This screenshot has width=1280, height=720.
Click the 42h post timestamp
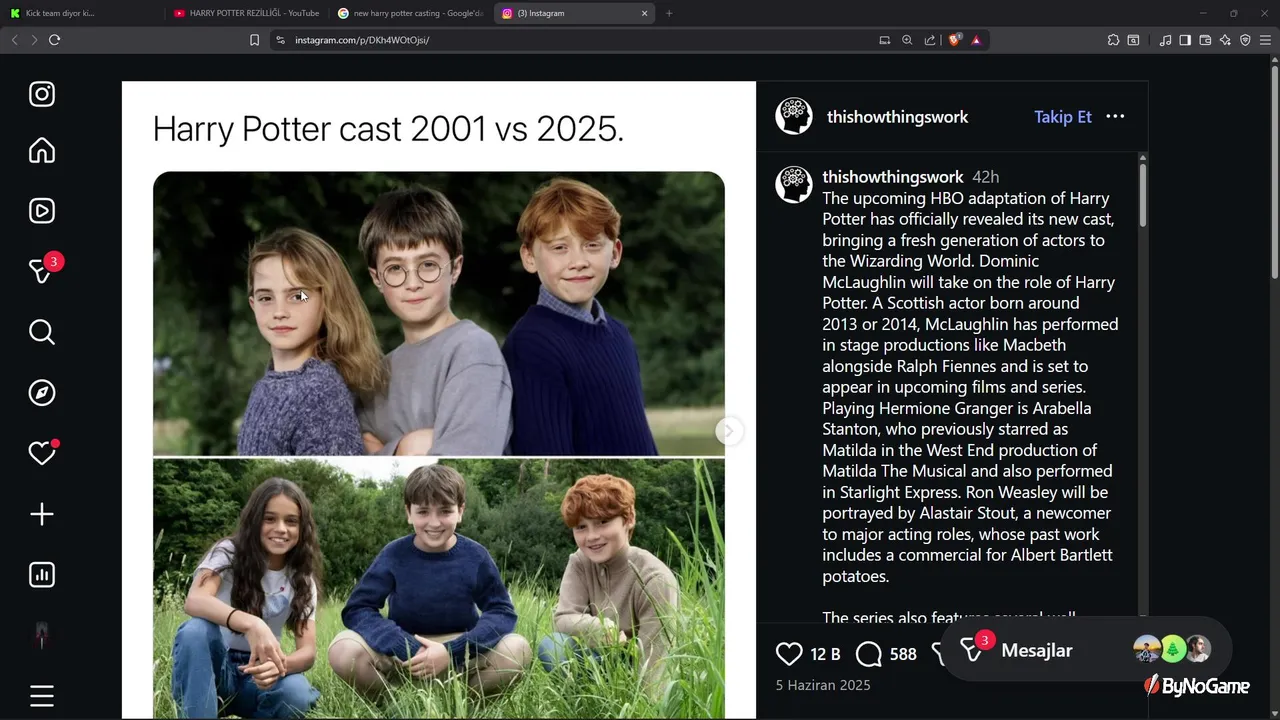click(x=985, y=177)
